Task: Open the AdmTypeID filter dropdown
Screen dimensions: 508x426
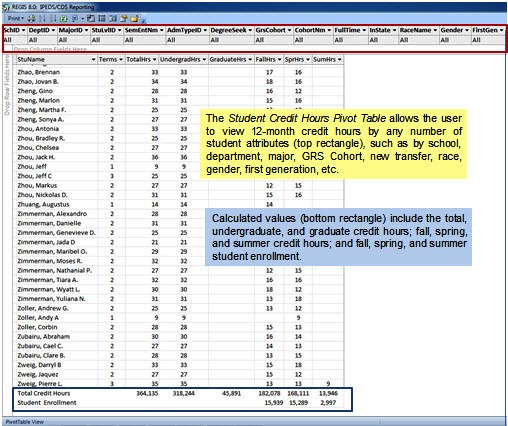Action: point(205,30)
